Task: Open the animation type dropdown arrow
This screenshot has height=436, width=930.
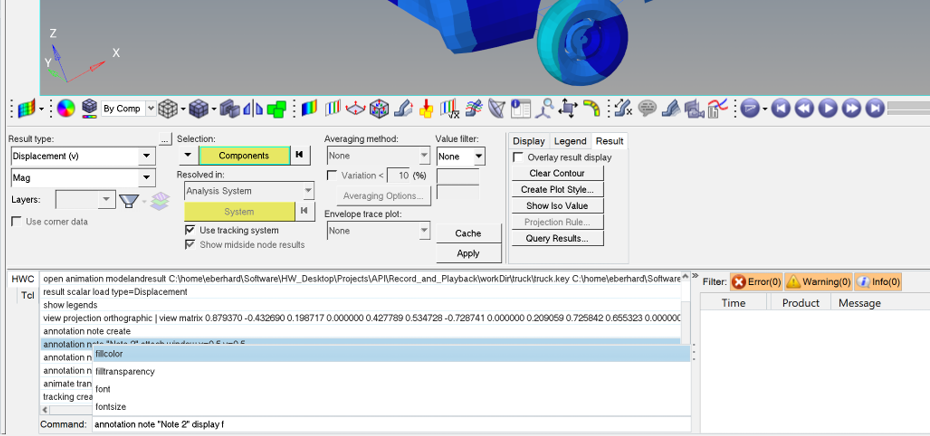Action: 765,109
